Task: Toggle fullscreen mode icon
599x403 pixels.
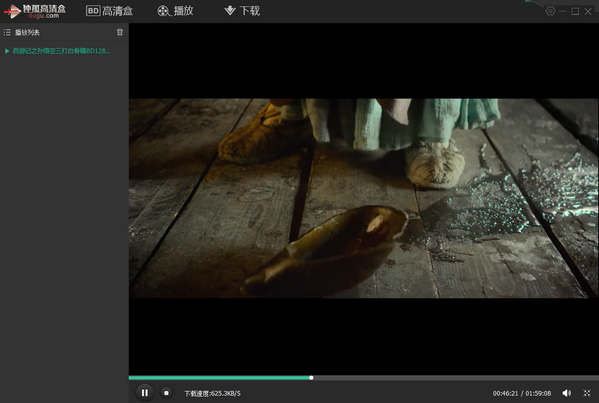Action: (587, 393)
